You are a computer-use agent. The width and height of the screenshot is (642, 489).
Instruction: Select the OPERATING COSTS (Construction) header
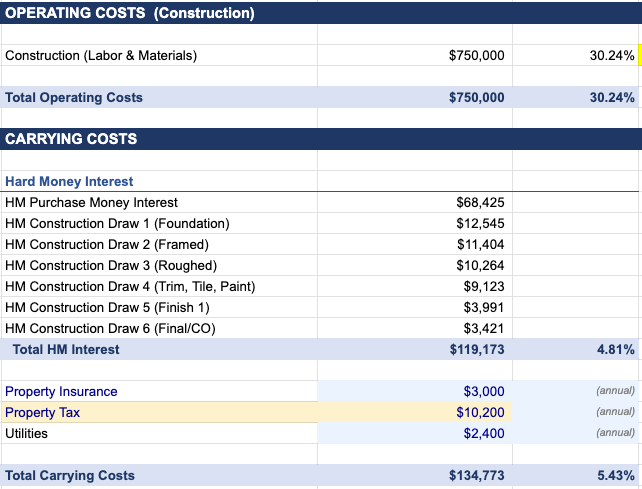point(321,13)
